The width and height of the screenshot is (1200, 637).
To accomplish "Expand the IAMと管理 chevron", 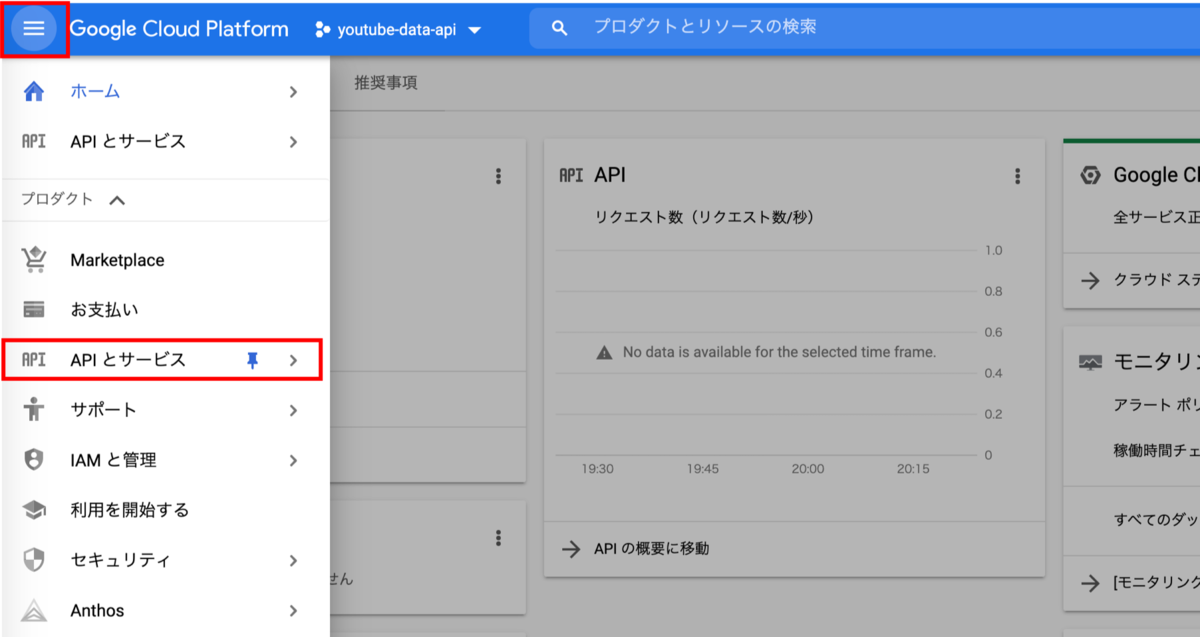I will pos(293,461).
